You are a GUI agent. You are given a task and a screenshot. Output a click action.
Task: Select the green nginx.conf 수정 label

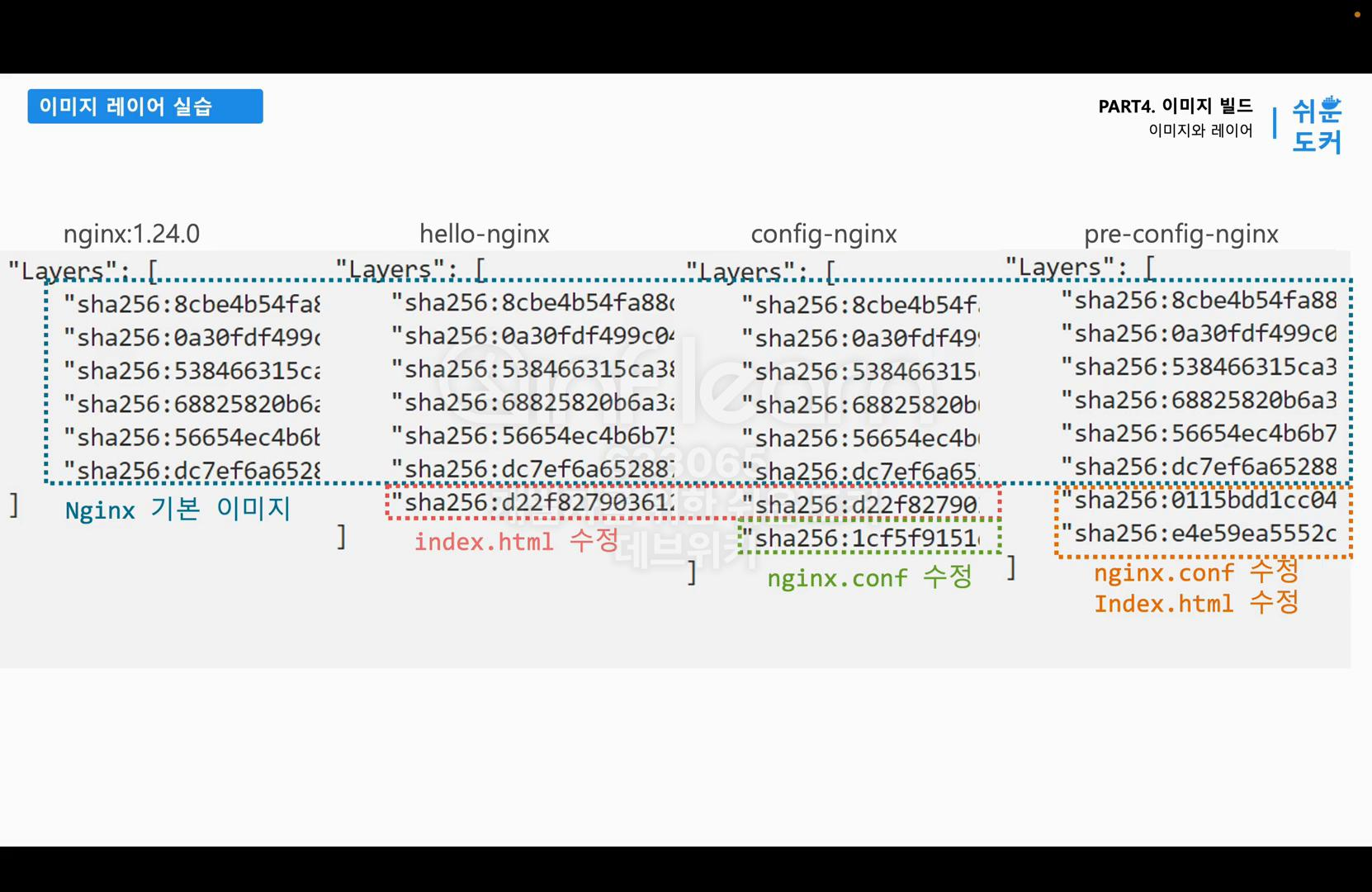pos(869,576)
